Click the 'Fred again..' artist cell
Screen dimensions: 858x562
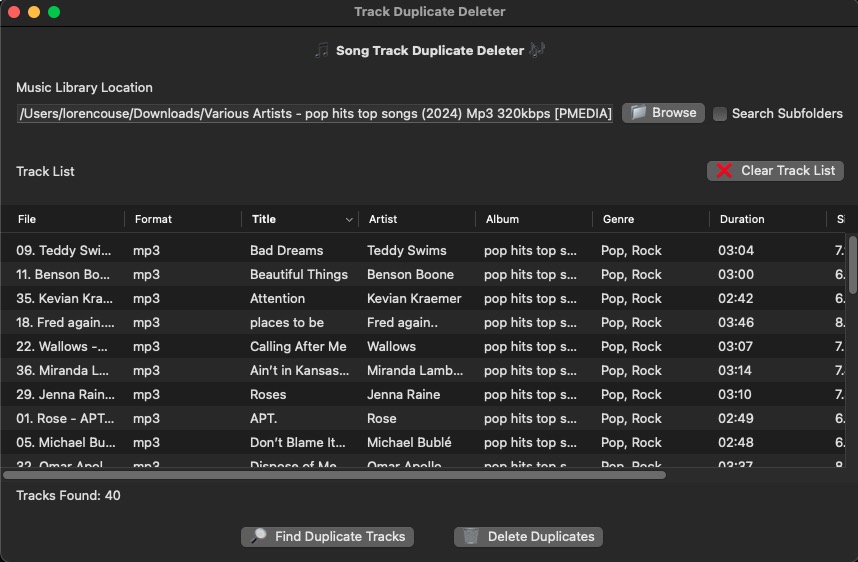pyautogui.click(x=402, y=322)
